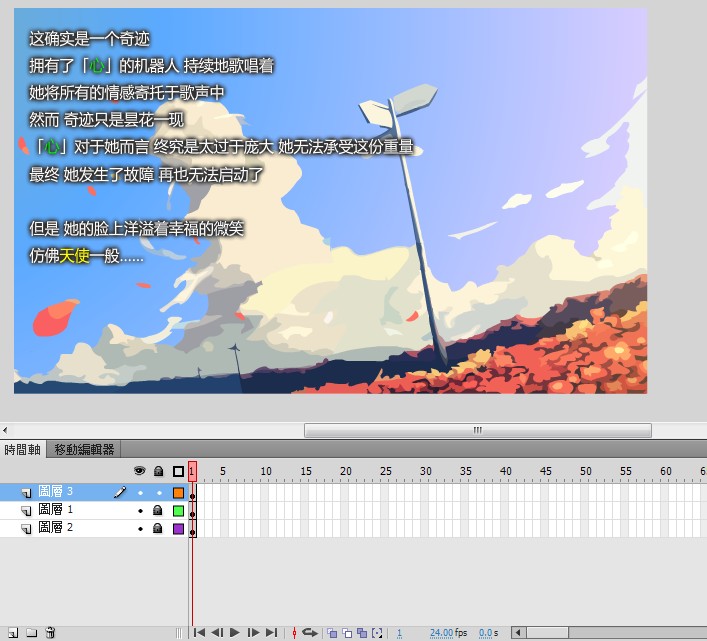Click frame 50 on timeline ruler

pyautogui.click(x=585, y=471)
